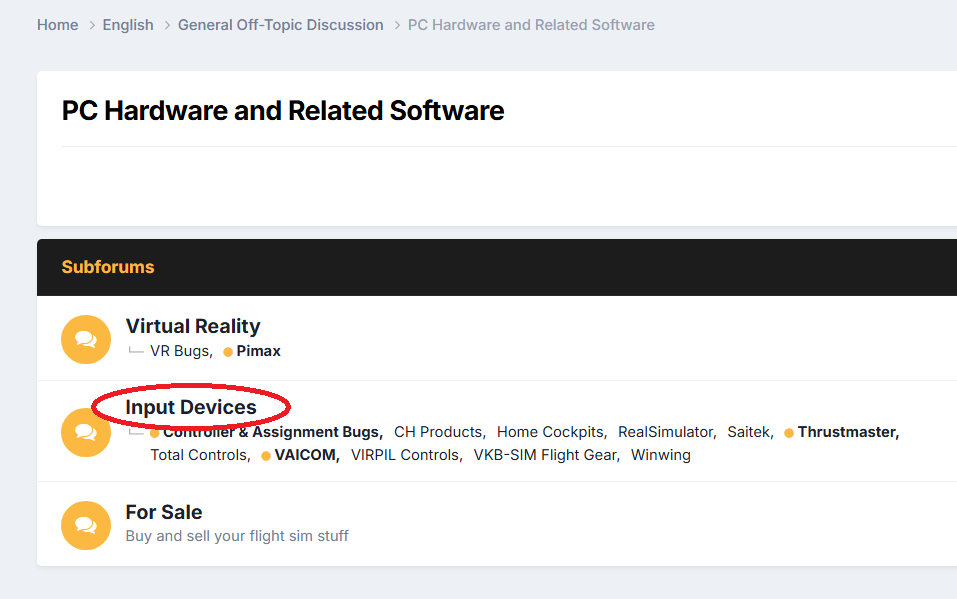Click the page title PC Hardware and Related Software

pyautogui.click(x=283, y=111)
